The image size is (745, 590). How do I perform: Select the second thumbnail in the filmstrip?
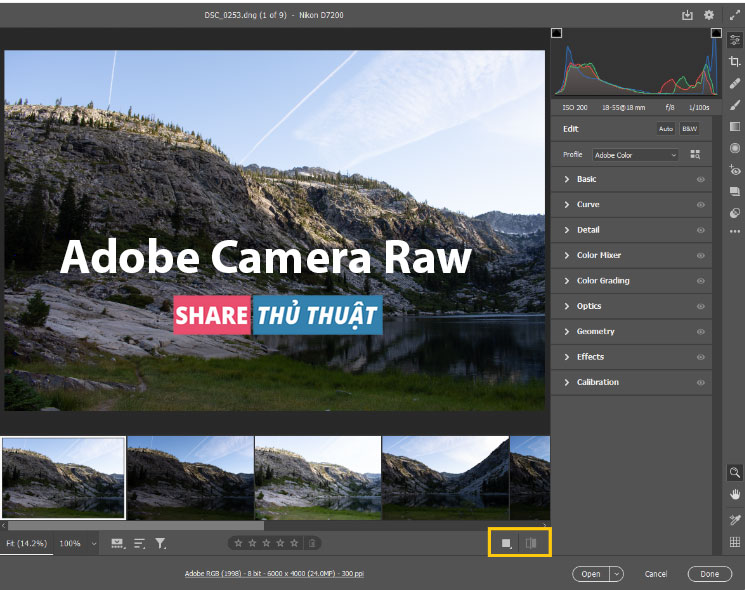point(190,476)
